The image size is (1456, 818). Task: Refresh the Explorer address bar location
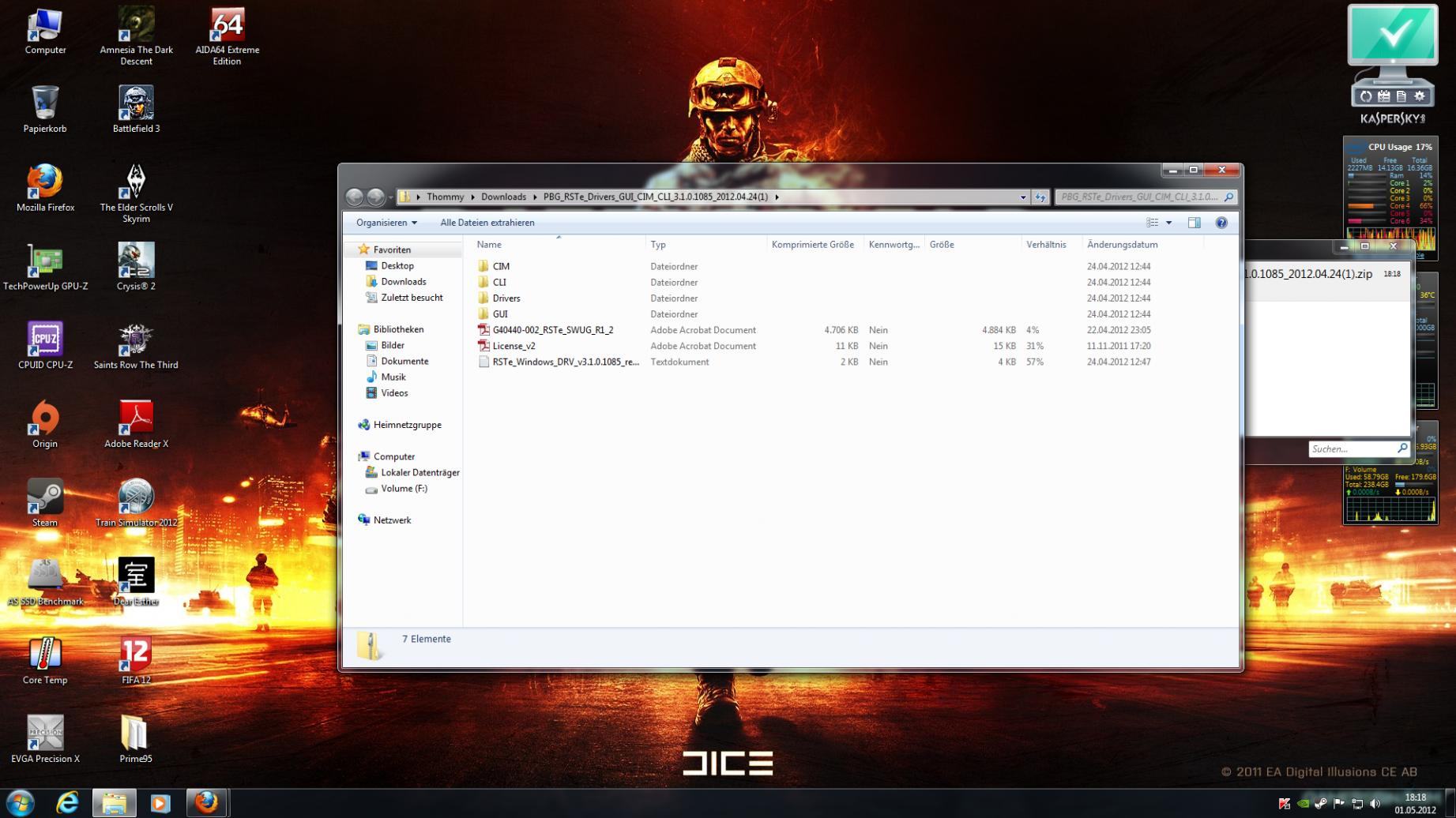[1040, 197]
